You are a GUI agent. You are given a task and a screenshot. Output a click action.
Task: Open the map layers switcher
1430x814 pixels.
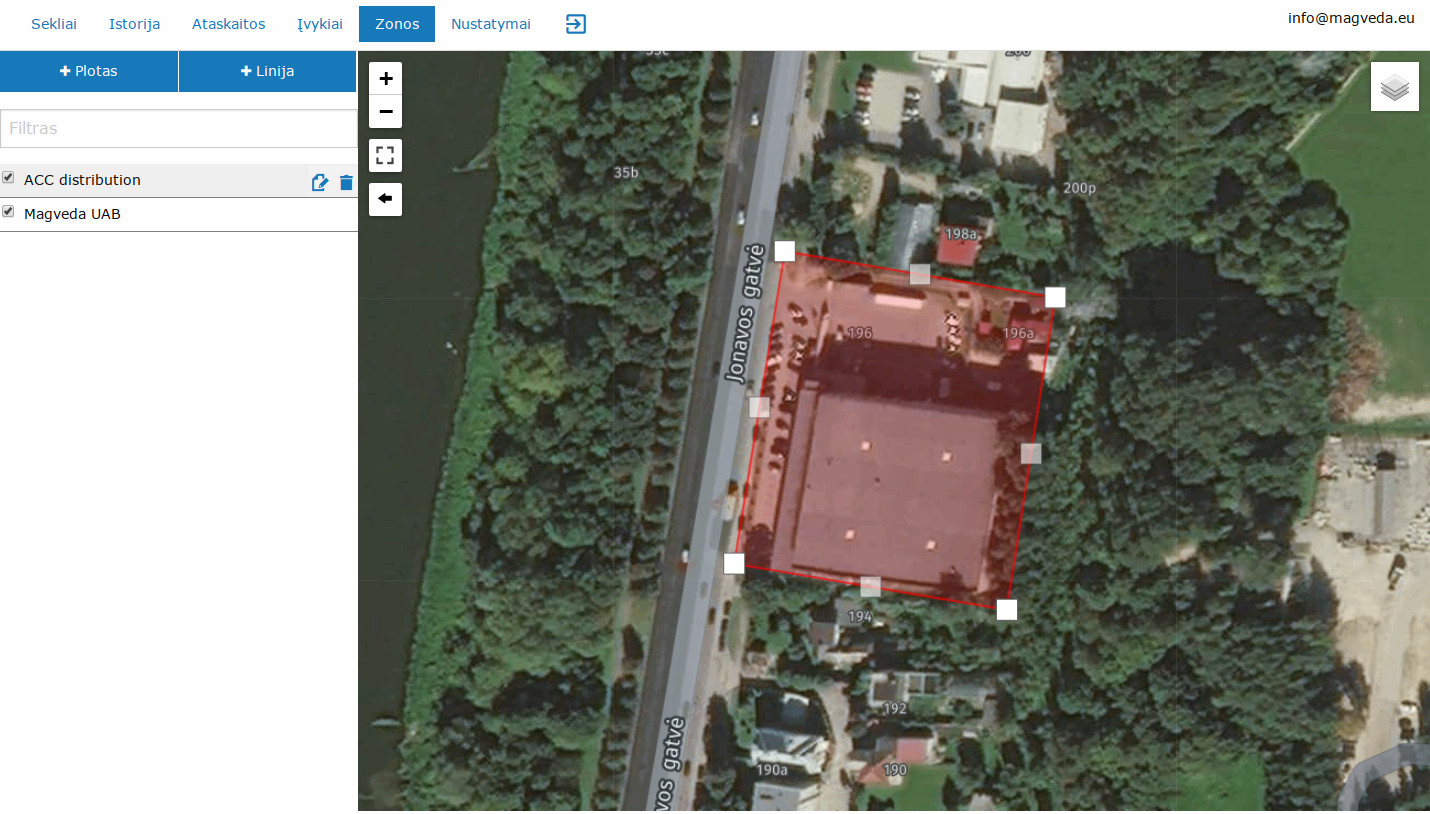pyautogui.click(x=1394, y=87)
